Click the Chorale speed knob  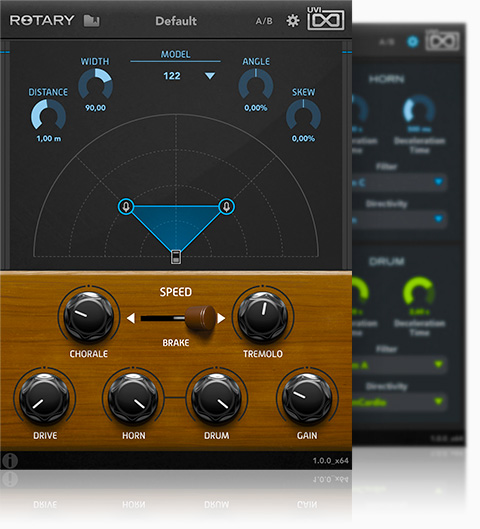tap(89, 316)
